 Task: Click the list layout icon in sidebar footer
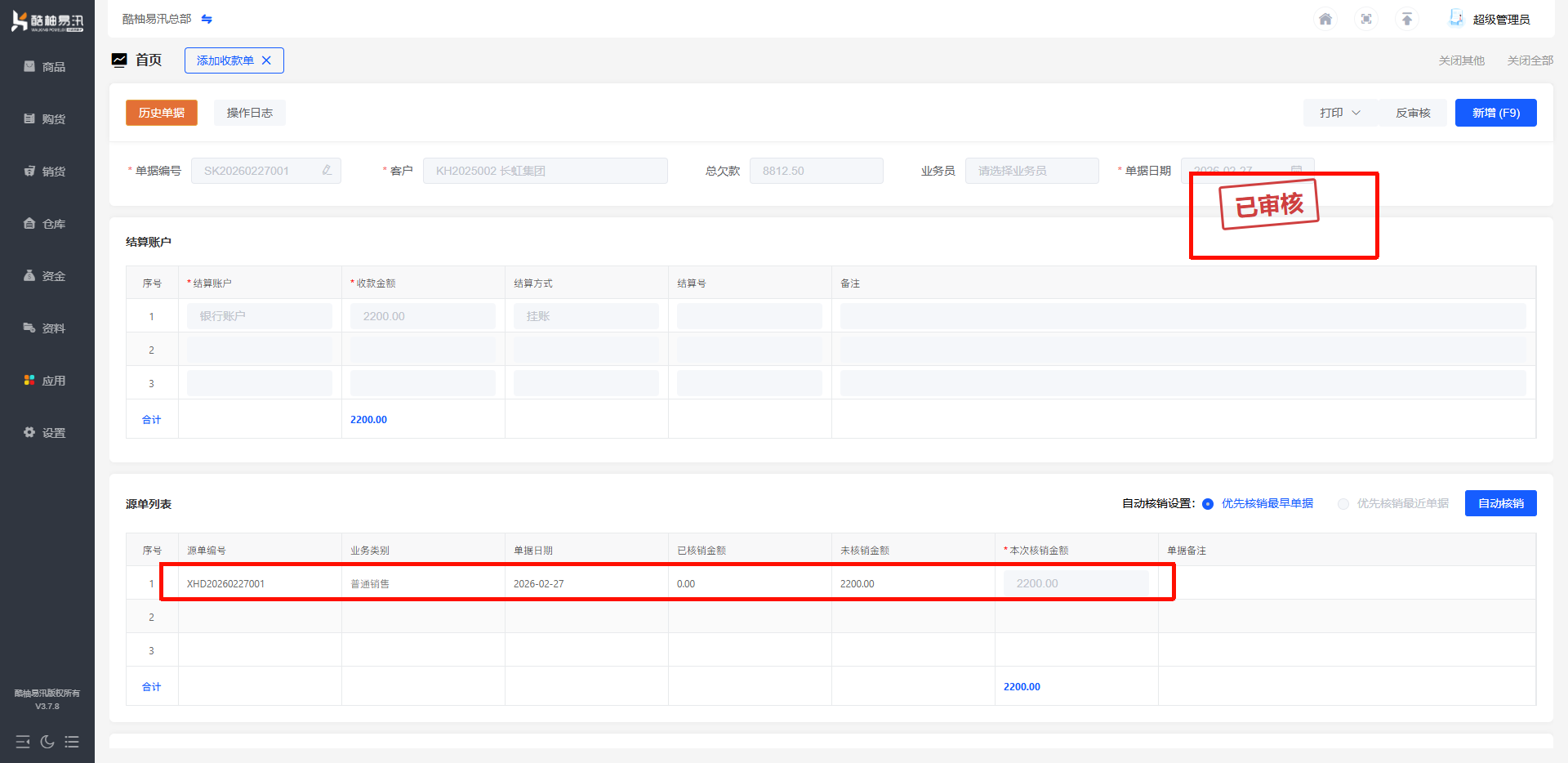72,742
